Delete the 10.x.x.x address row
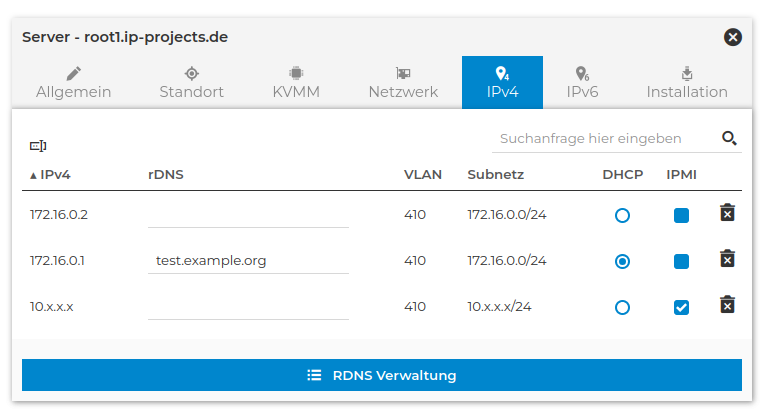This screenshot has height=418, width=764. [x=728, y=305]
